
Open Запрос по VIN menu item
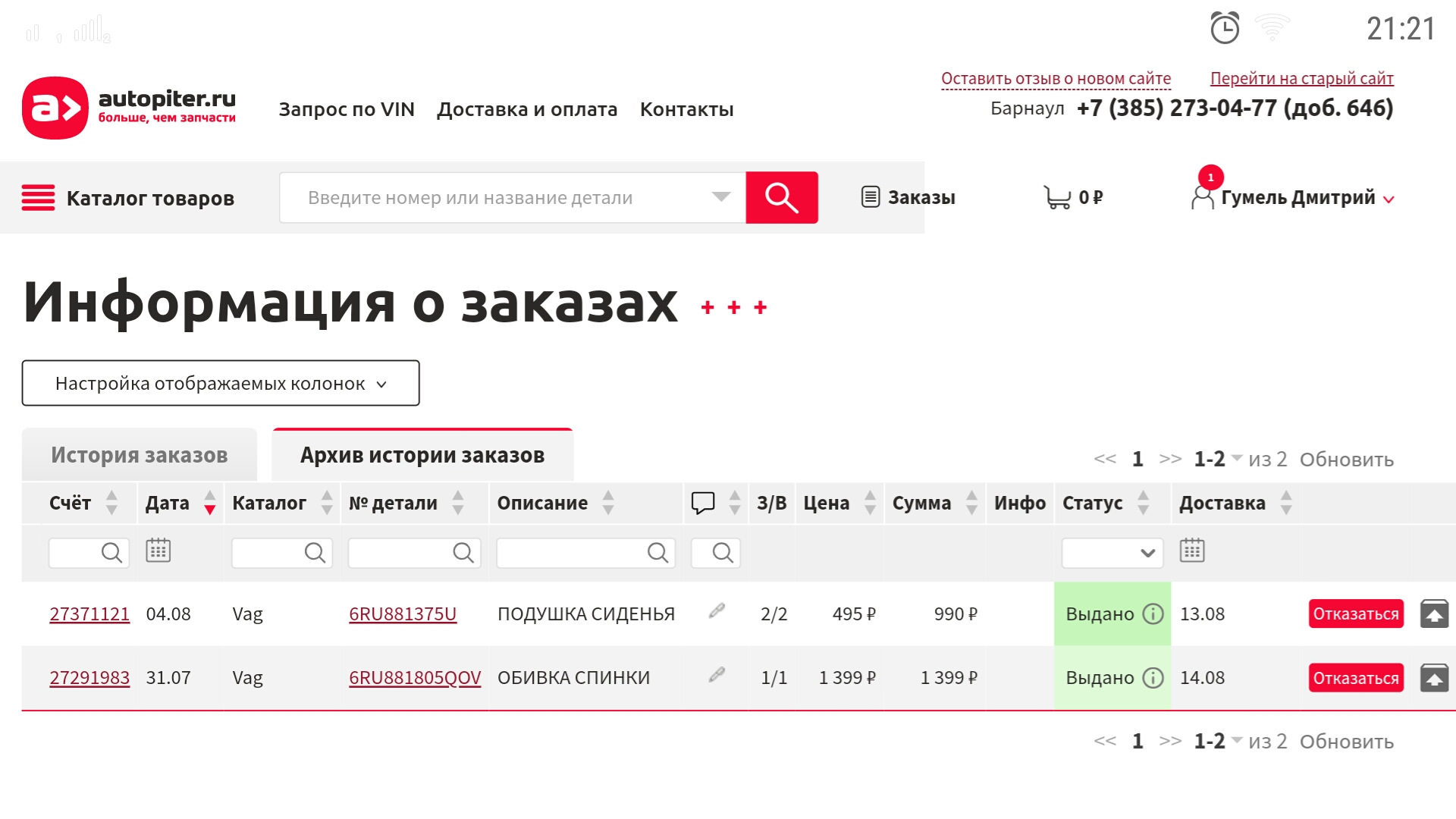347,109
